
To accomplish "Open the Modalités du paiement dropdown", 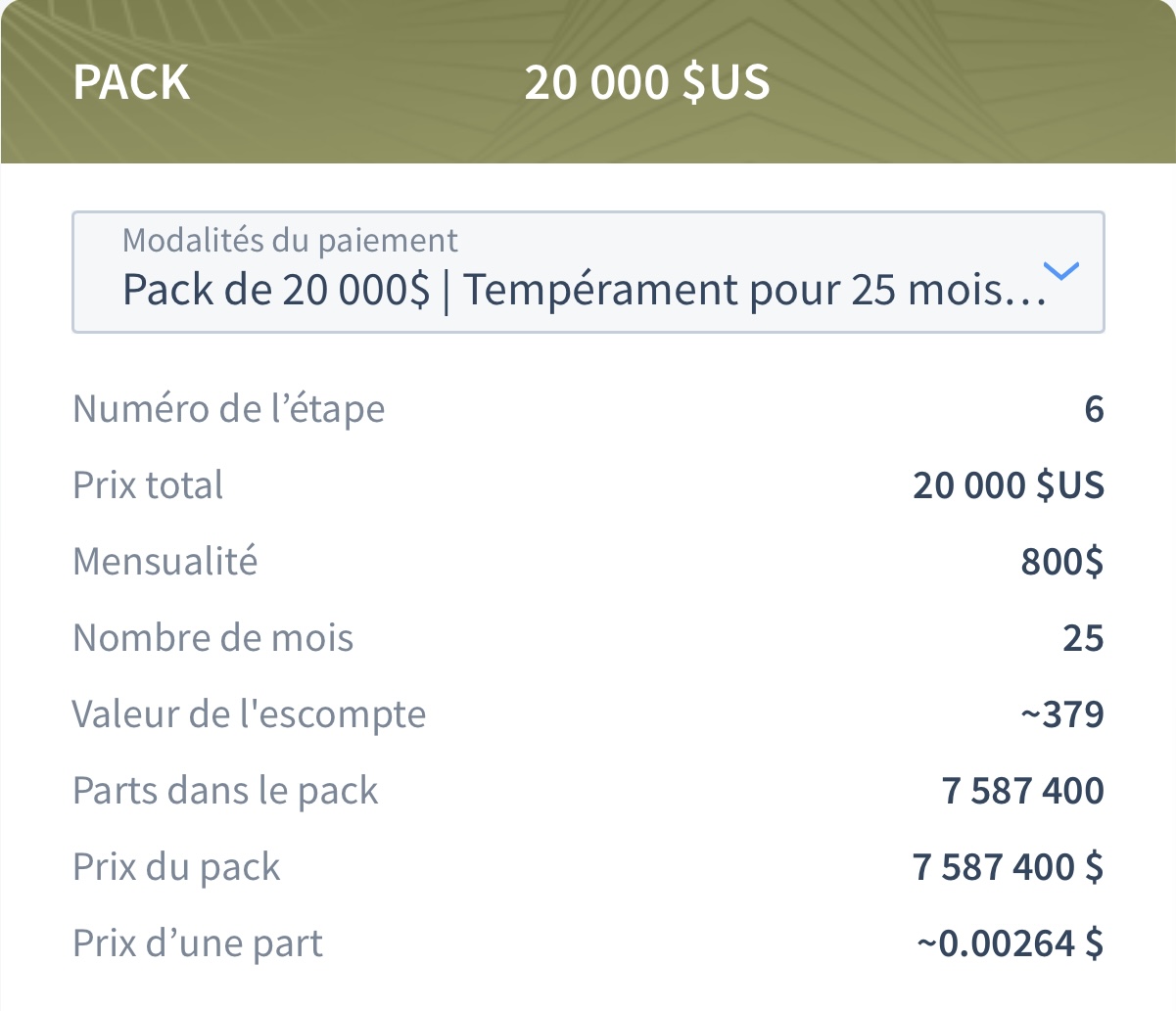I will click(x=588, y=272).
